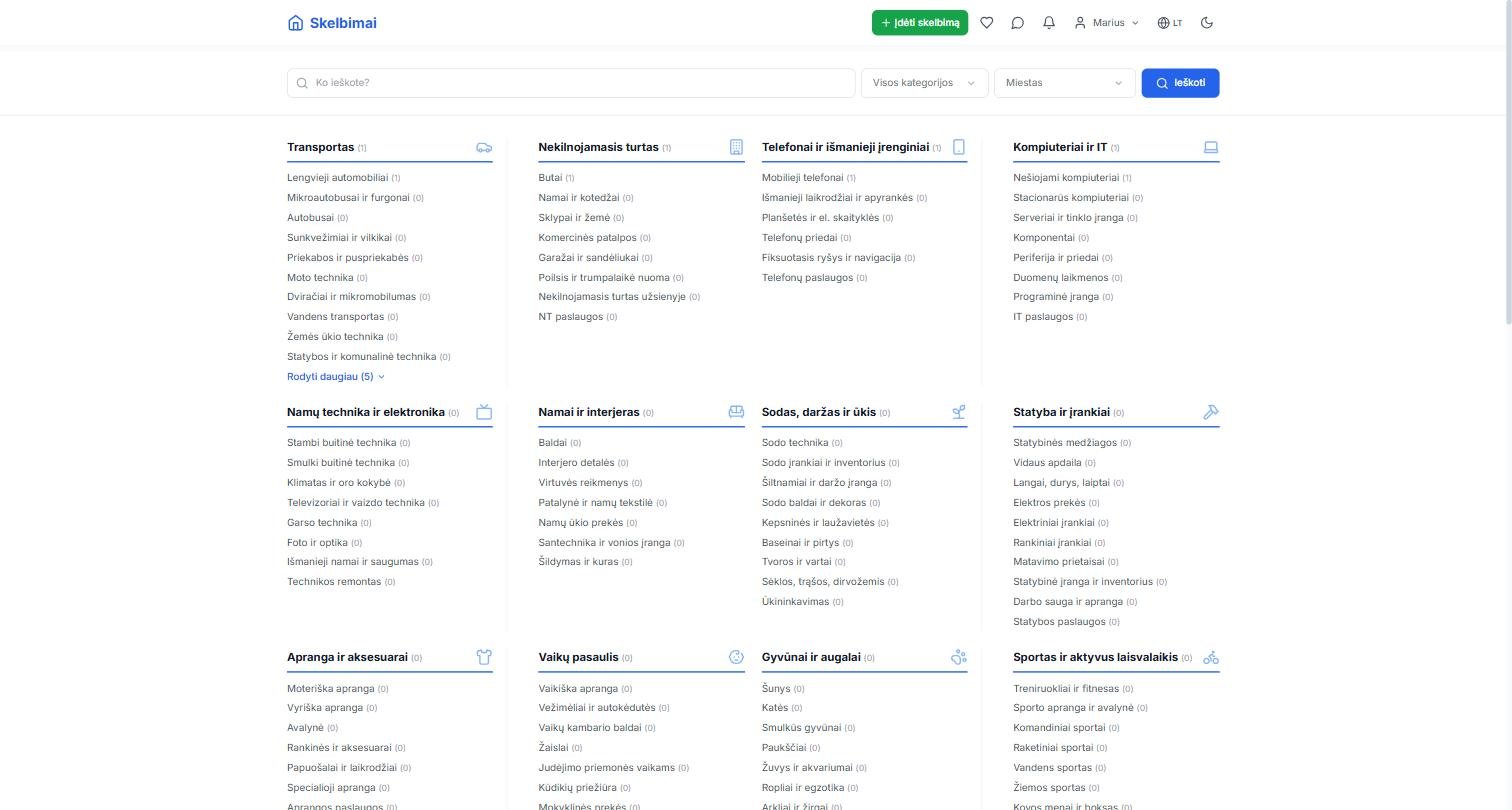Open the Transportas category heading
This screenshot has height=810, width=1512.
click(x=321, y=147)
